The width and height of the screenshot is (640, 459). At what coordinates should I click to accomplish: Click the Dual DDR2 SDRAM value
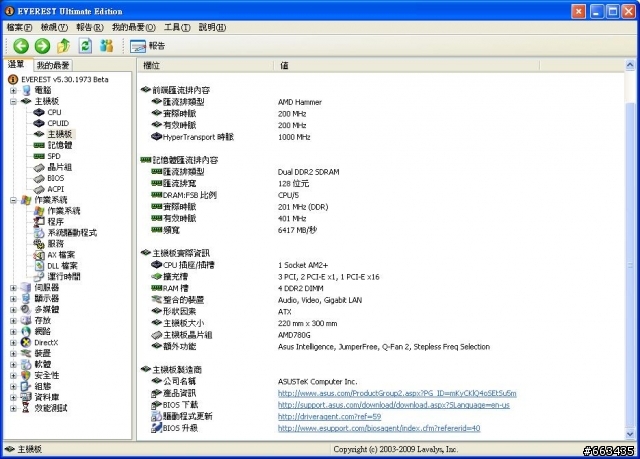click(x=308, y=172)
